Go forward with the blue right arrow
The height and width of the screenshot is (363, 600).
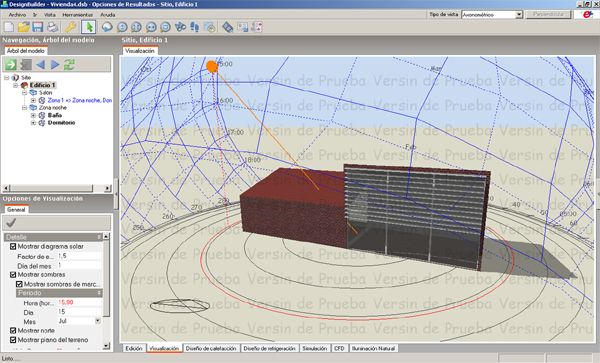point(55,64)
